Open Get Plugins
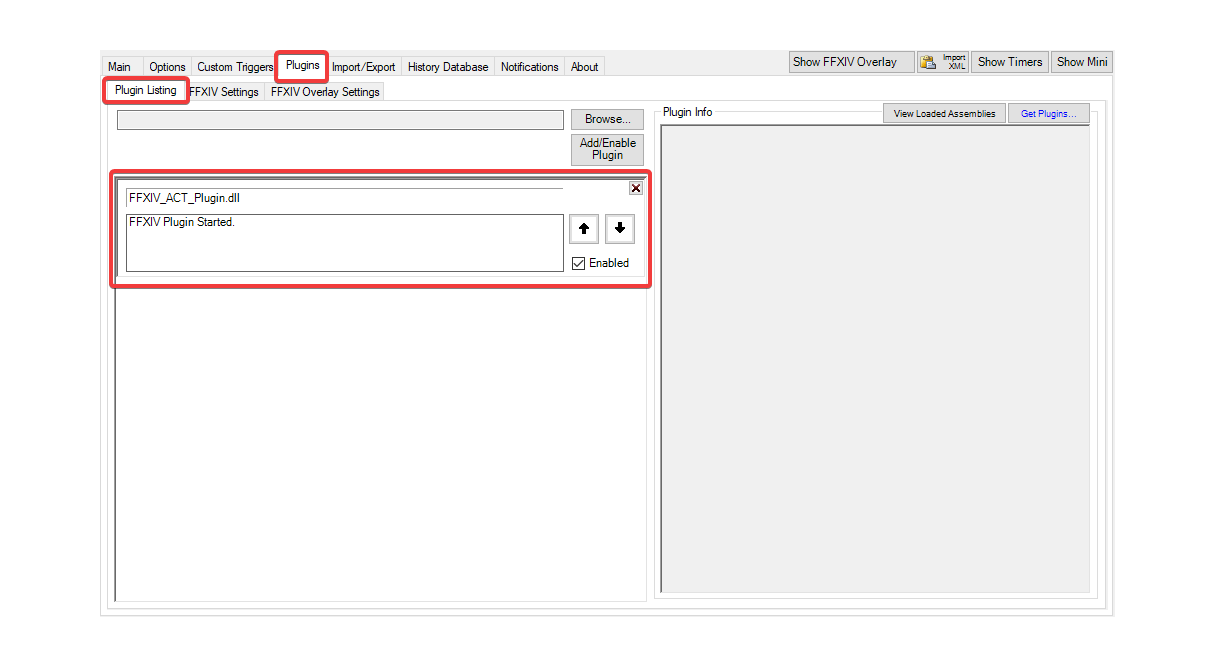Screen dimensions: 1215x667 tap(1048, 112)
